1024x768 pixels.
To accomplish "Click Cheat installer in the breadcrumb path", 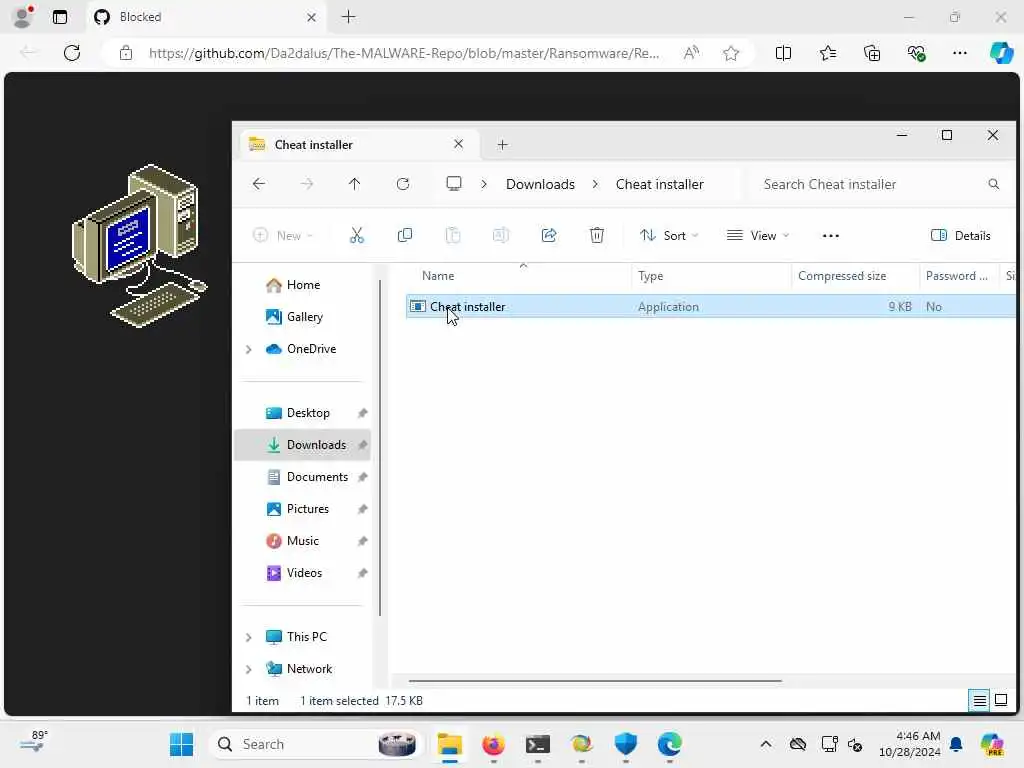I will tap(660, 184).
